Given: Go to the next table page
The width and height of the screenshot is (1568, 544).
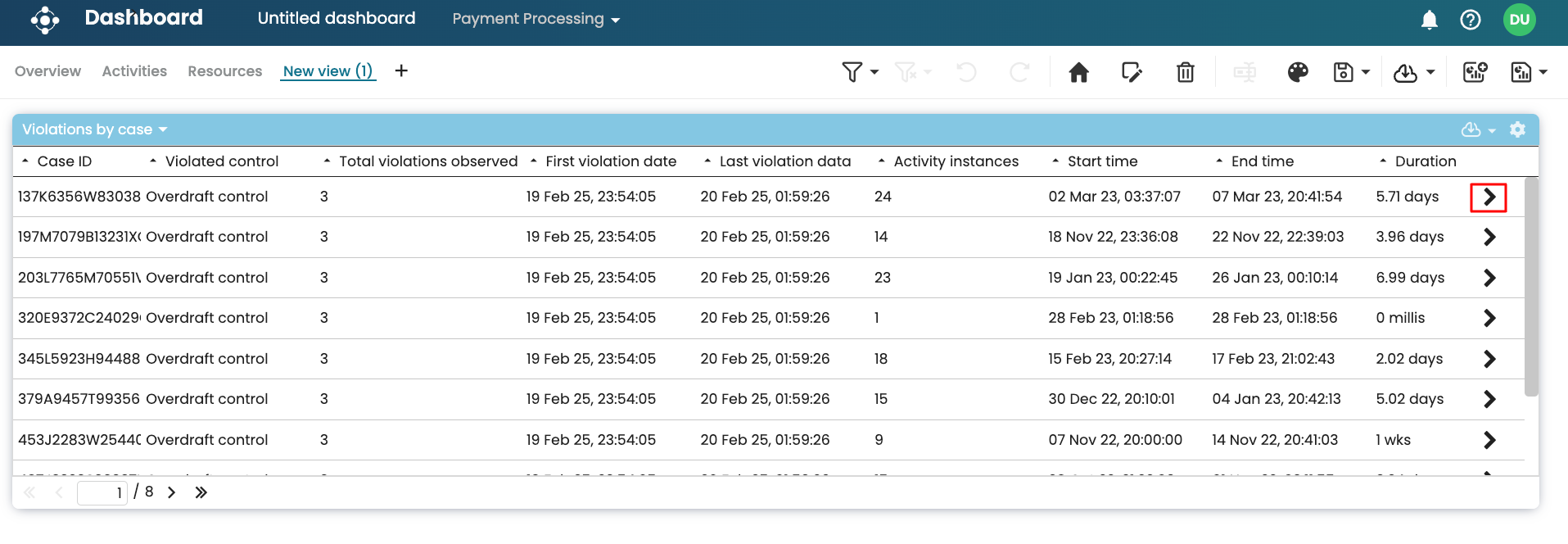Looking at the screenshot, I should click(172, 492).
